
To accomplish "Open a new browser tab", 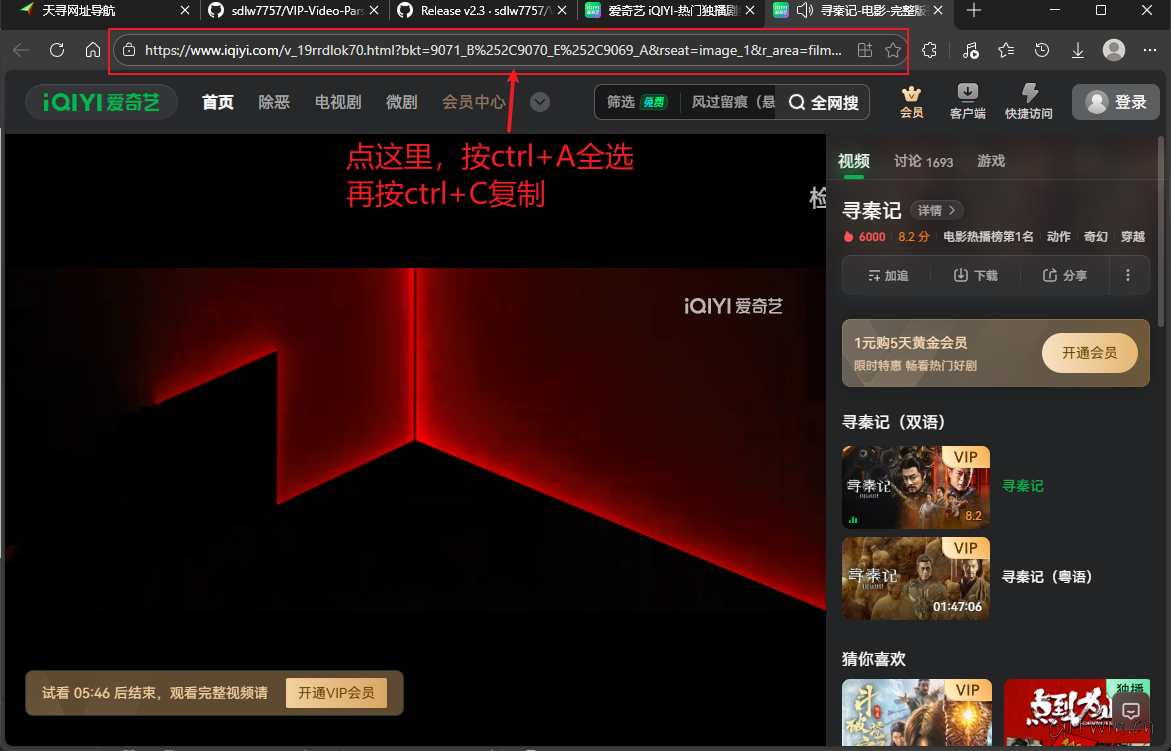I will click(974, 10).
